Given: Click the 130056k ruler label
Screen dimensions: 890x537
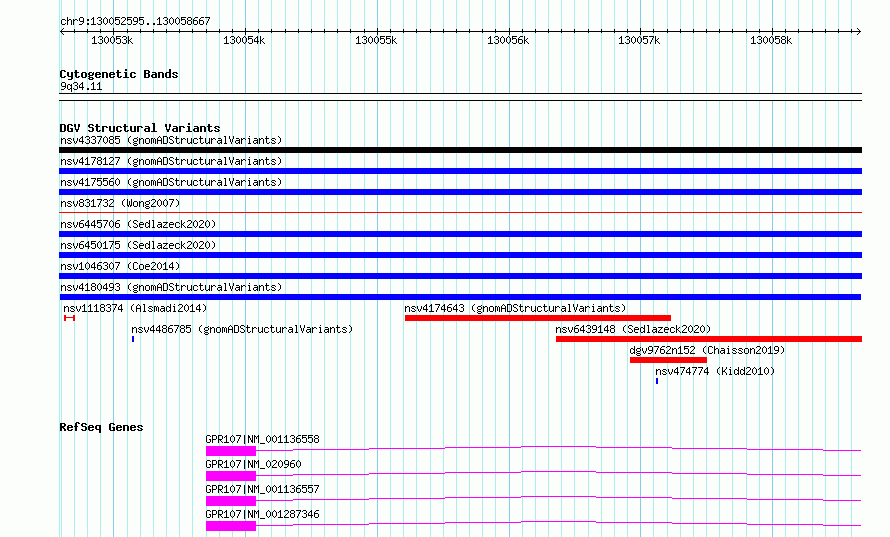Looking at the screenshot, I should pyautogui.click(x=508, y=40).
